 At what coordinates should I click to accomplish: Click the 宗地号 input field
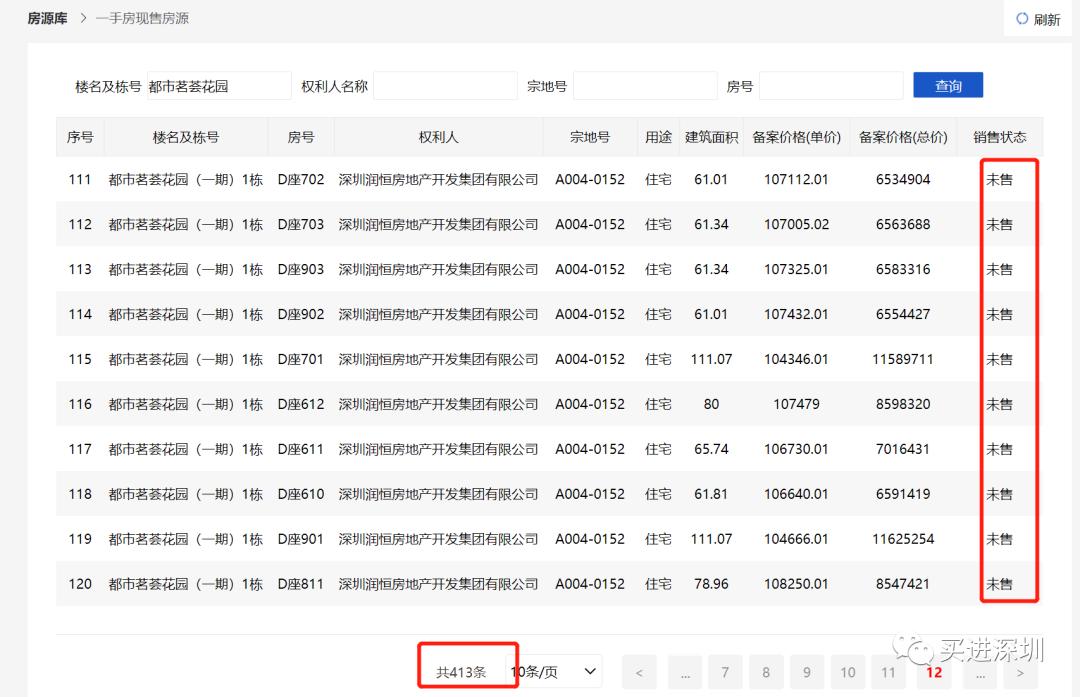pos(645,85)
